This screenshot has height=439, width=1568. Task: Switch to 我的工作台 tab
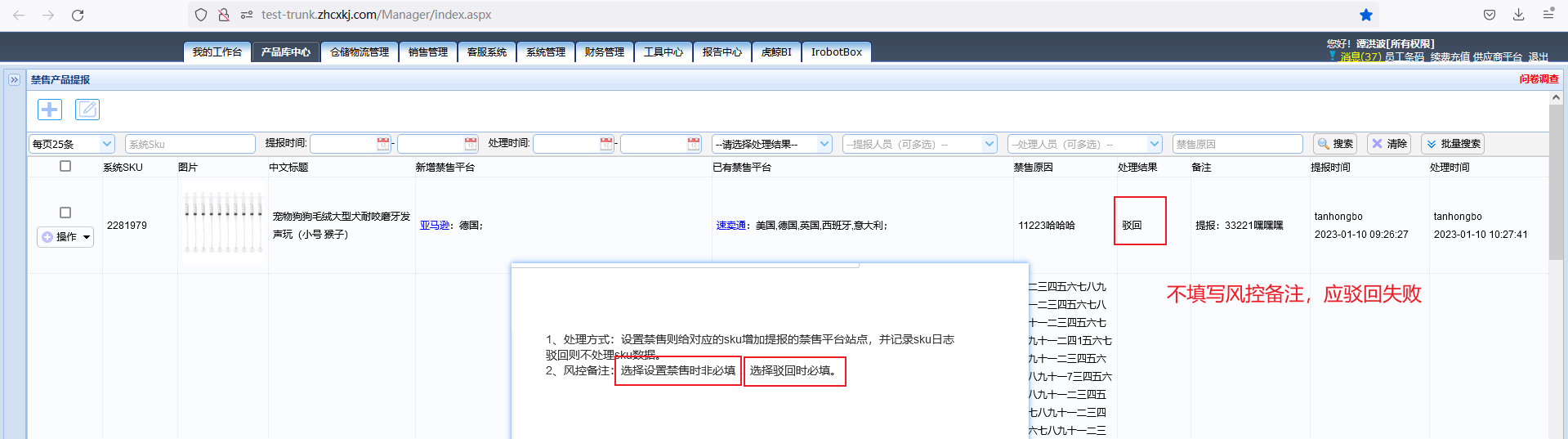click(x=217, y=52)
